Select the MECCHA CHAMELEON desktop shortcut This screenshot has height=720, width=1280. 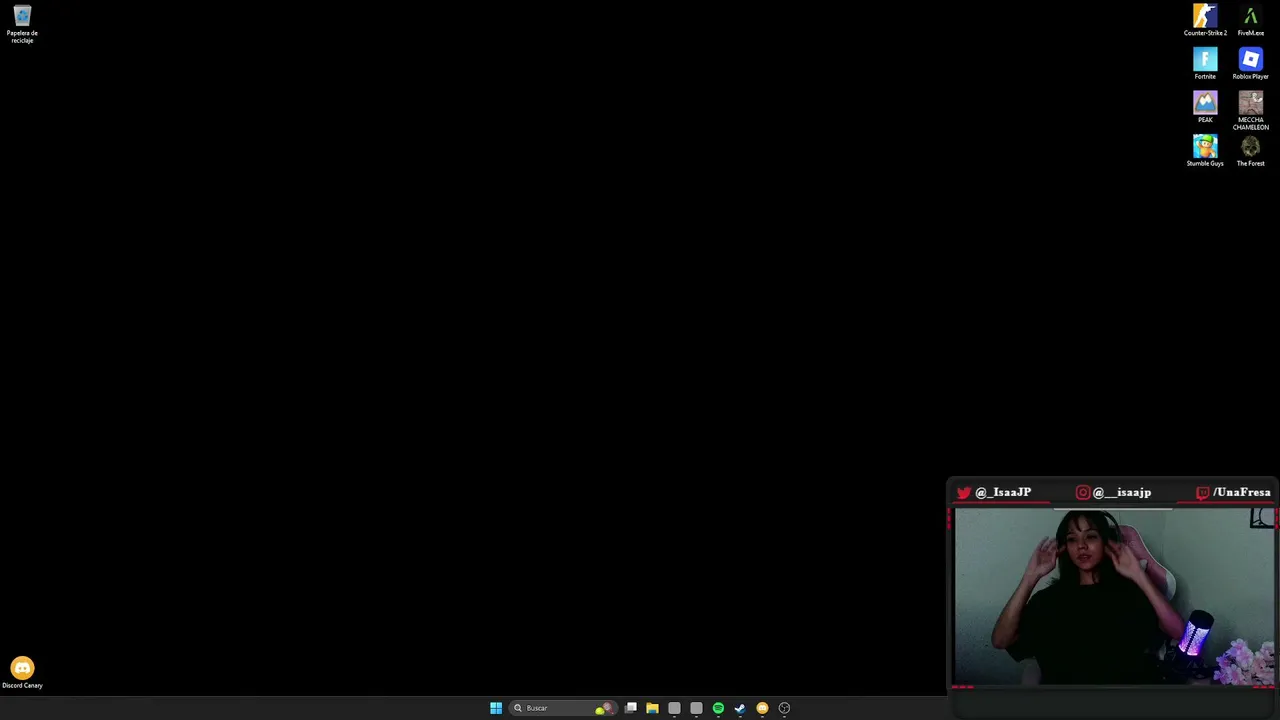[1250, 111]
